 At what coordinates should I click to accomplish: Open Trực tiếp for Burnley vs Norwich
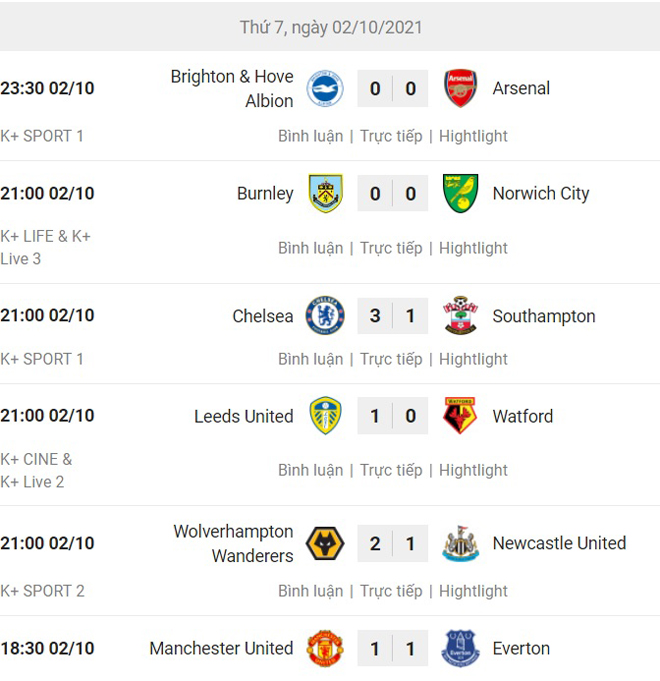[x=391, y=248]
